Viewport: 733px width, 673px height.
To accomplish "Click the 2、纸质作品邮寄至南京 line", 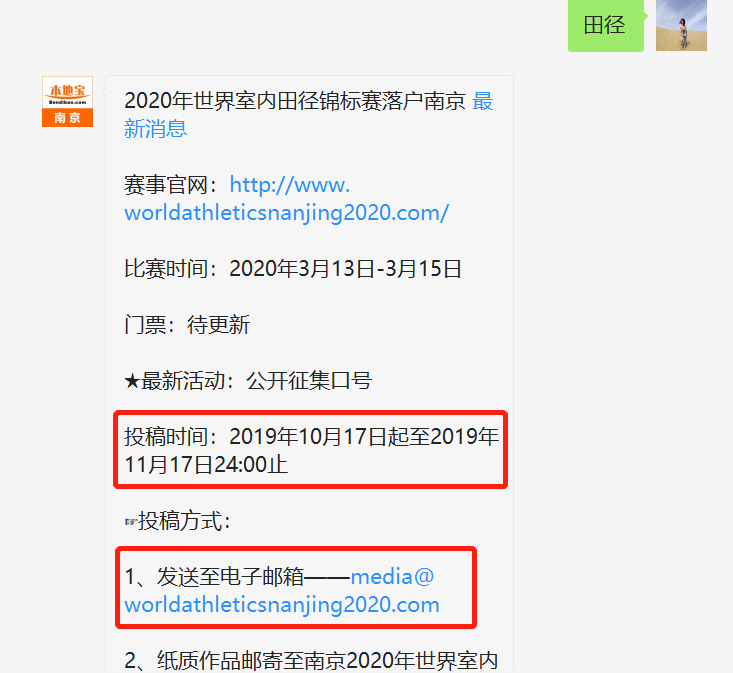I will tap(311, 661).
